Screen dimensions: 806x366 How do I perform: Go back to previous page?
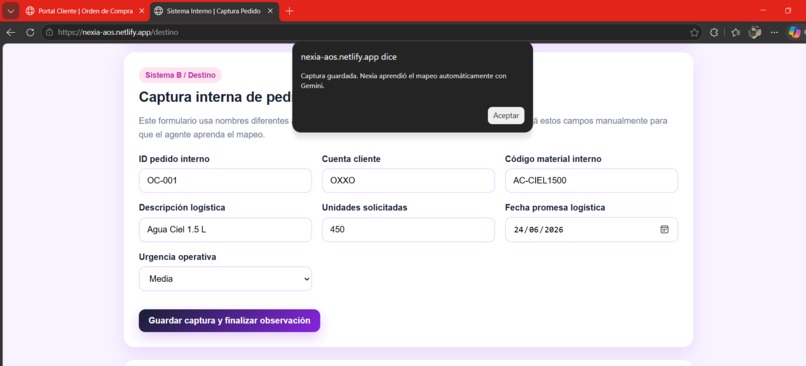point(11,32)
